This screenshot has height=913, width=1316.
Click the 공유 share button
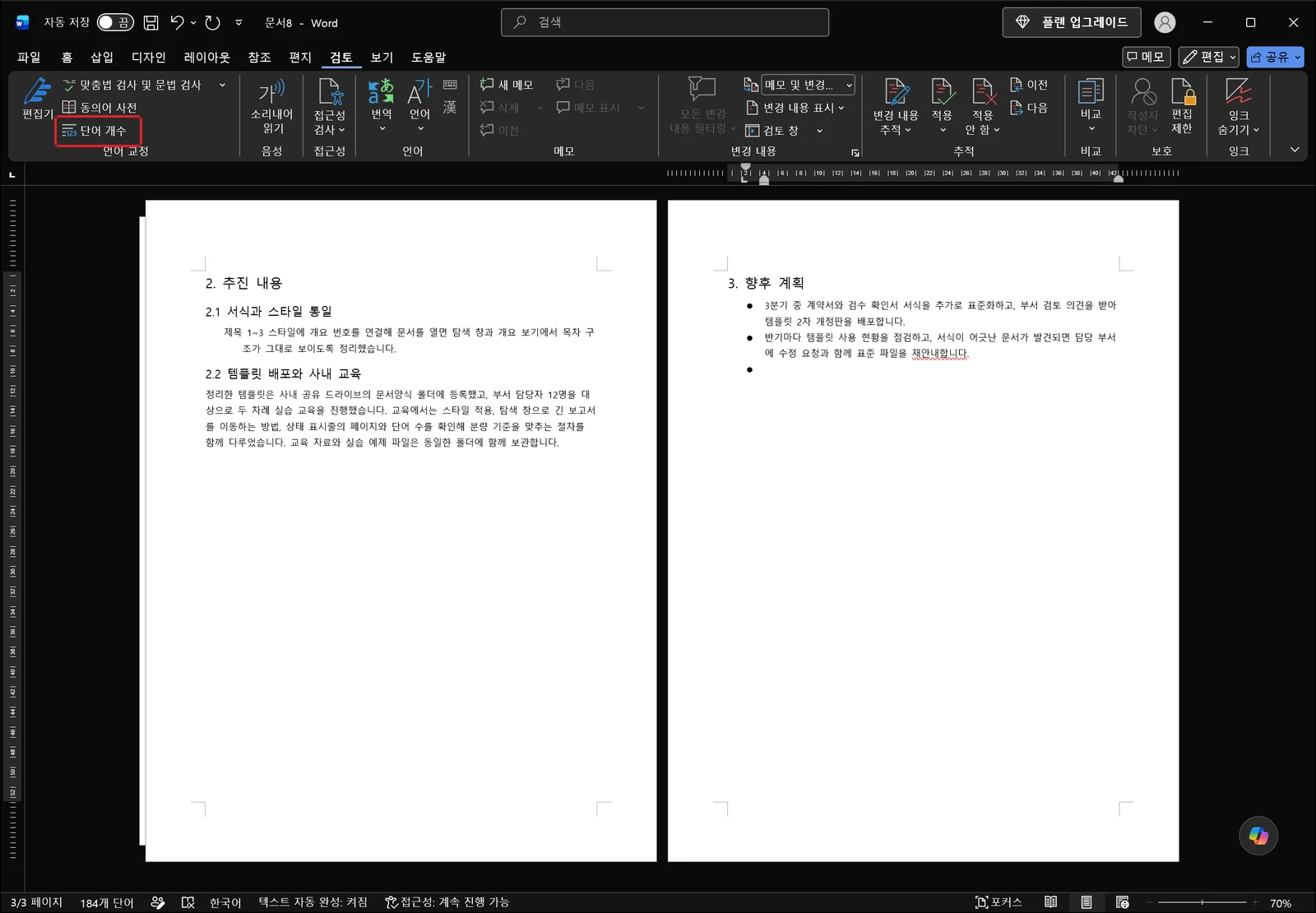point(1276,57)
